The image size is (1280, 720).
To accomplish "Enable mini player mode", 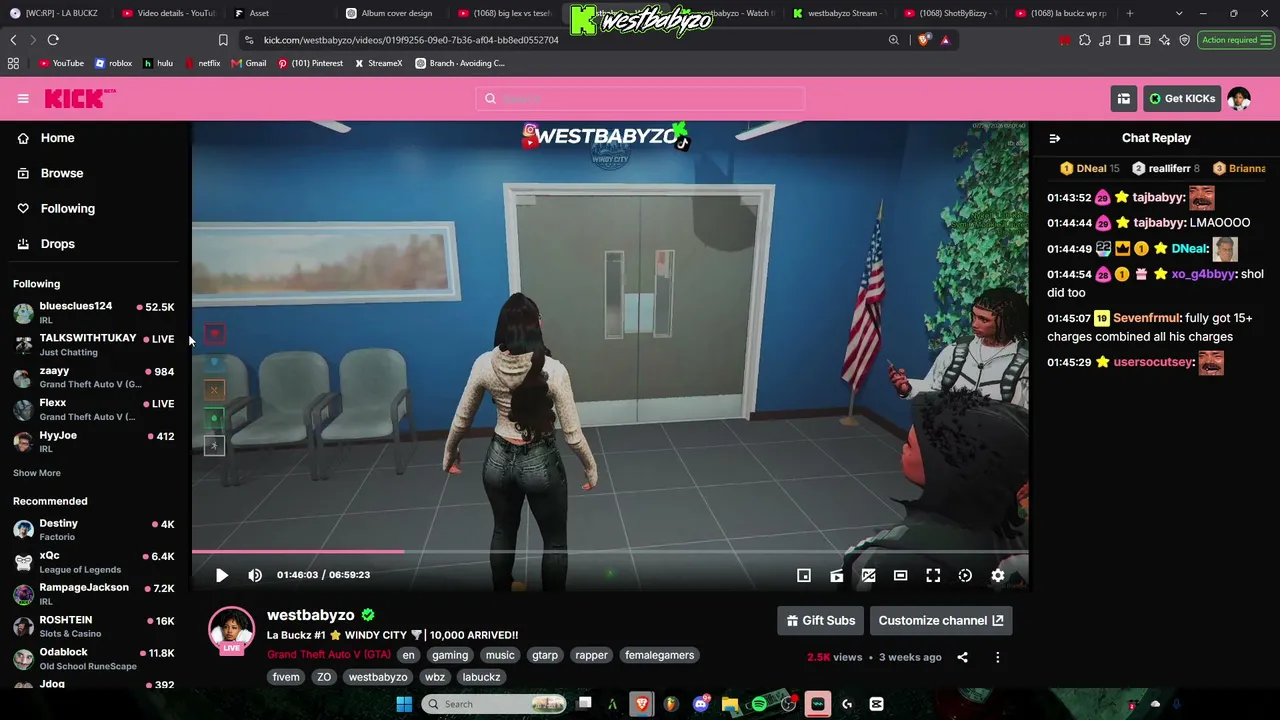I will [x=804, y=575].
